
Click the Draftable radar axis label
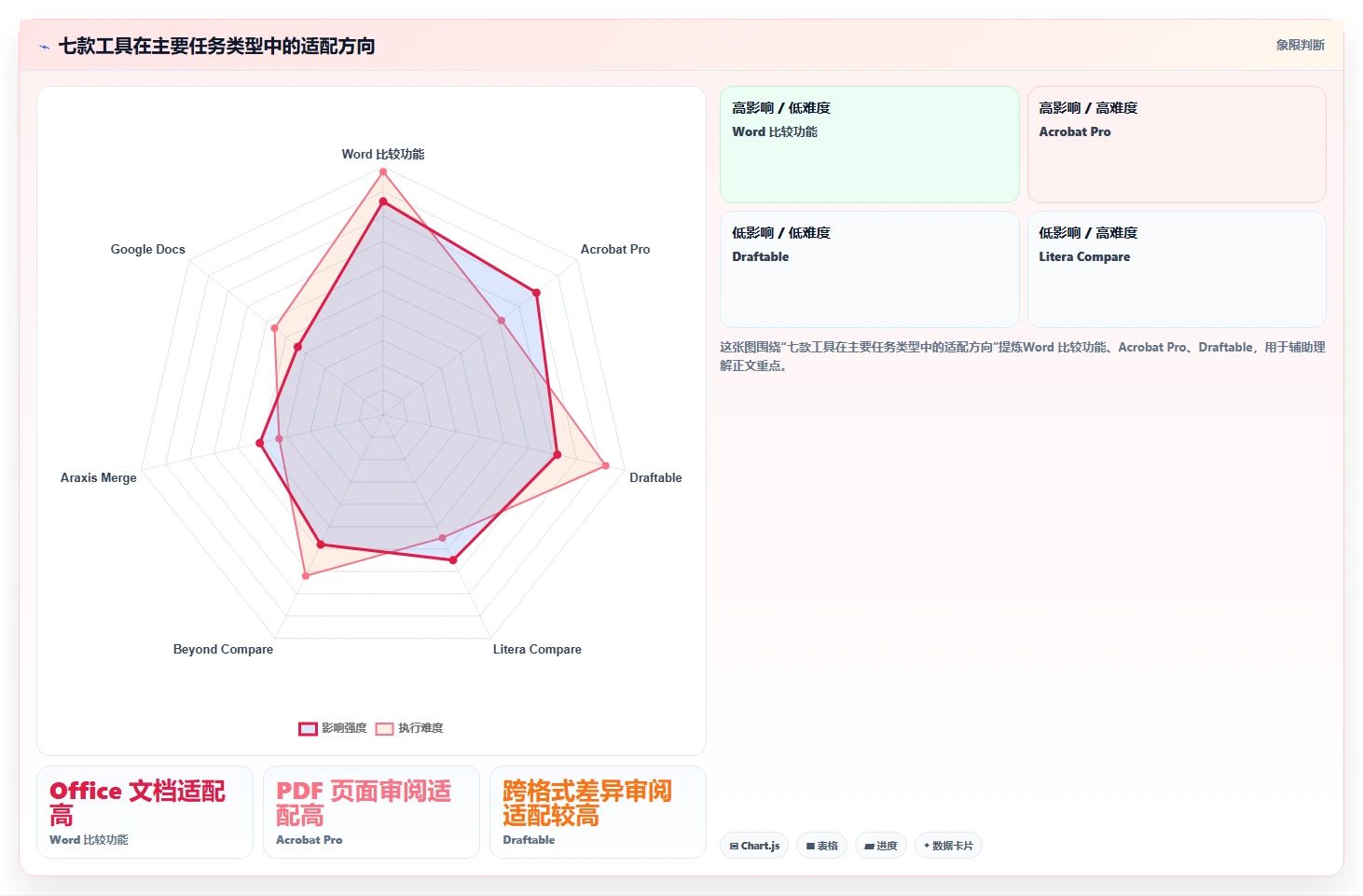(x=655, y=477)
